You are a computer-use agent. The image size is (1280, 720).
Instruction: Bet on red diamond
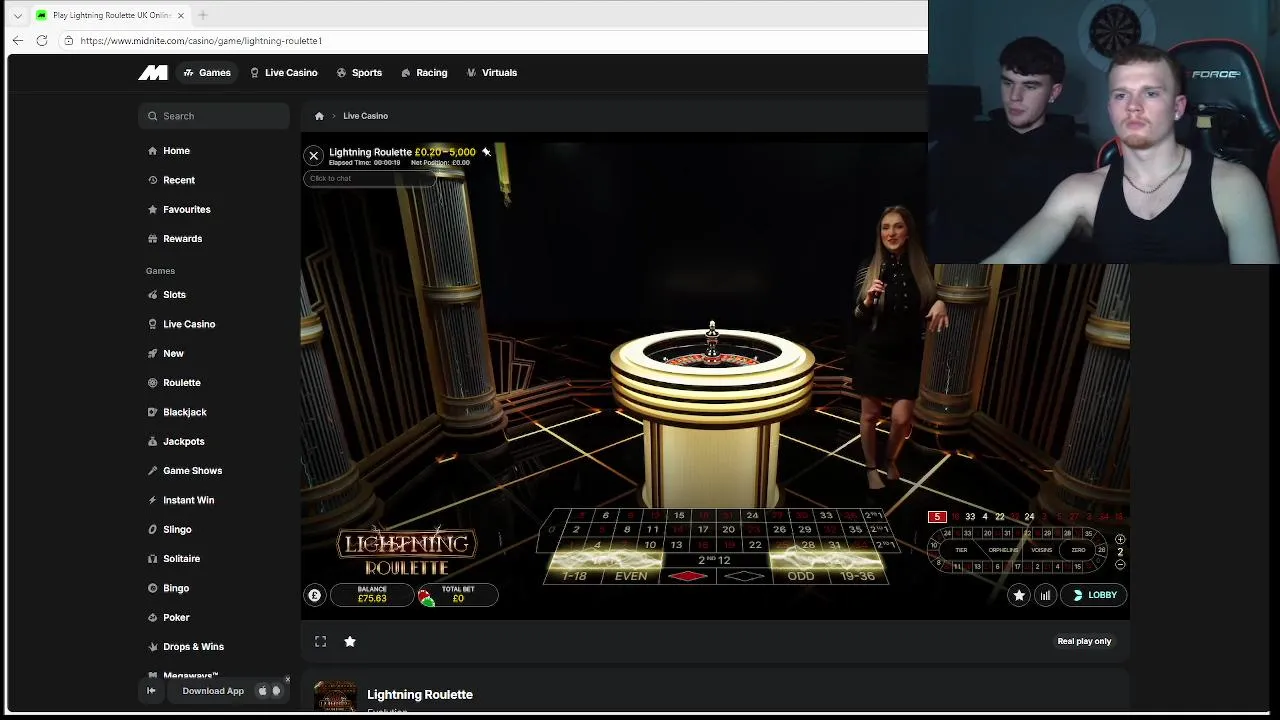[x=687, y=576]
